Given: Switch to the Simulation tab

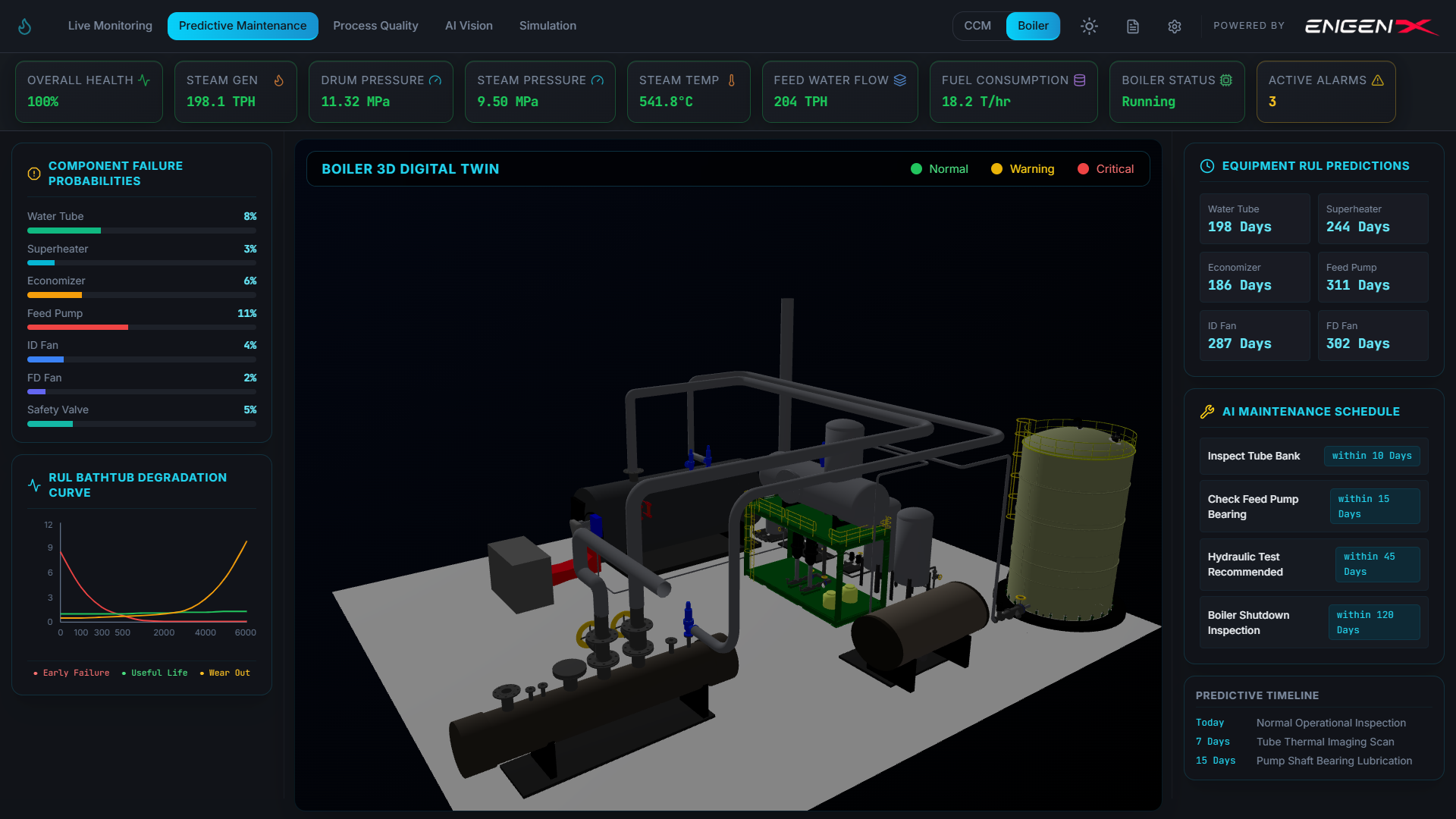Looking at the screenshot, I should (548, 26).
